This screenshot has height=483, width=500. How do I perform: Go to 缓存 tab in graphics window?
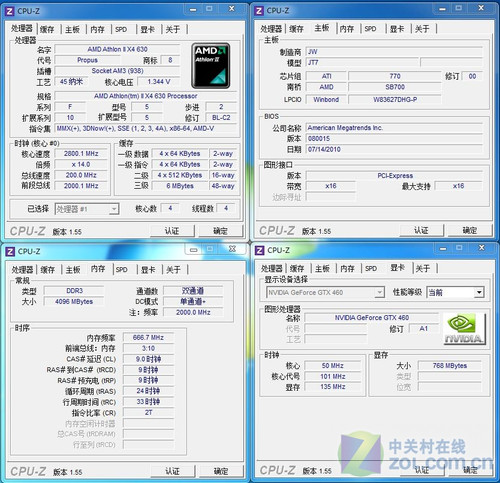click(x=297, y=268)
